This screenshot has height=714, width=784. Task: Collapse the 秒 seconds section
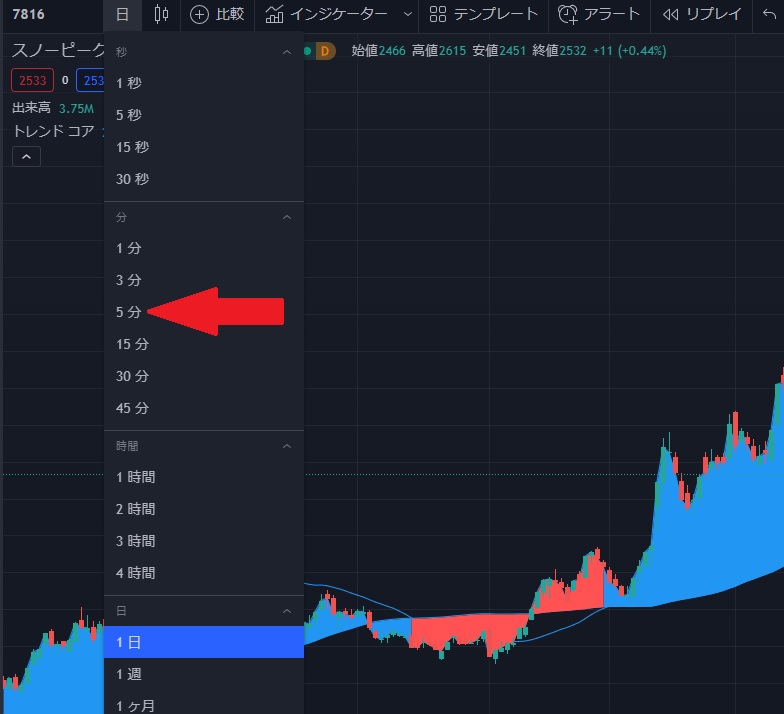[287, 52]
